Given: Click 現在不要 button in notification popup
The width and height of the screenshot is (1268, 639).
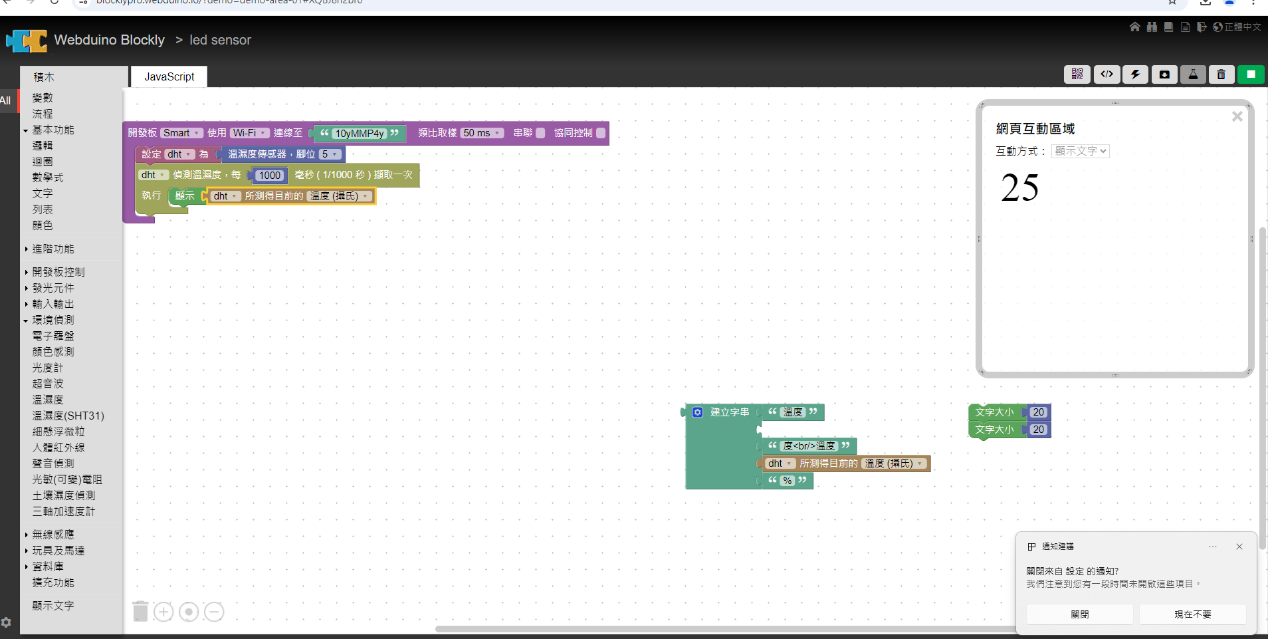Looking at the screenshot, I should coord(1192,614).
